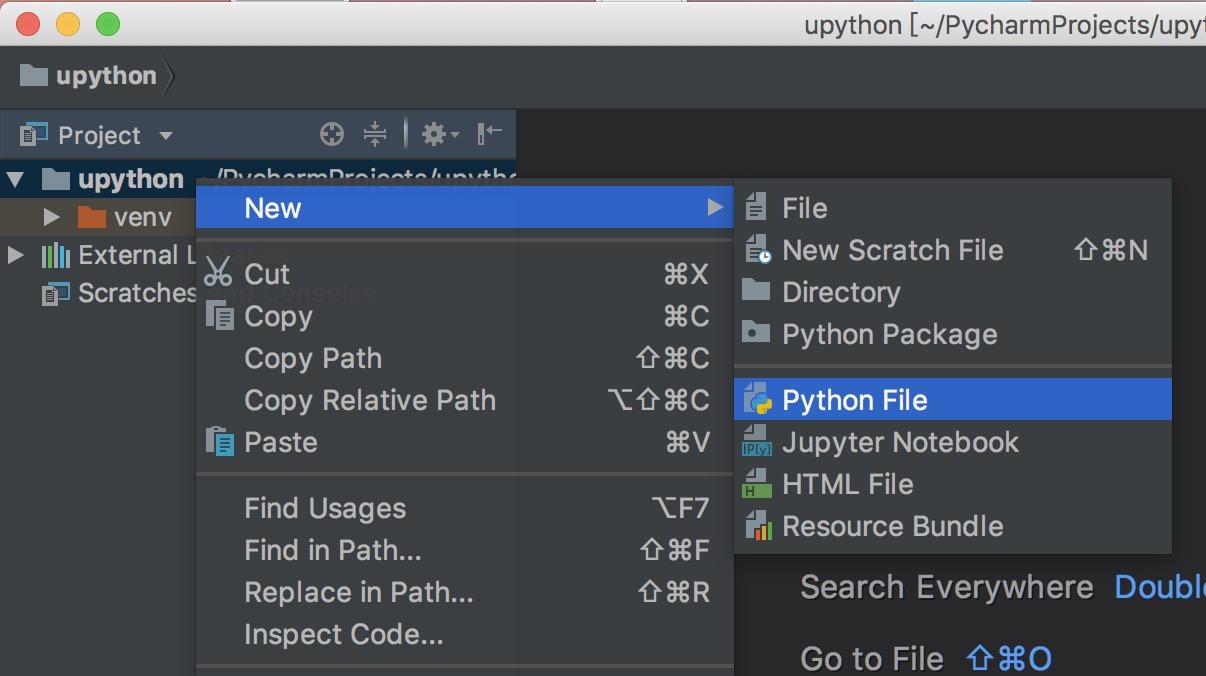This screenshot has height=676, width=1206.
Task: Hide the Project tool window
Action: click(487, 133)
